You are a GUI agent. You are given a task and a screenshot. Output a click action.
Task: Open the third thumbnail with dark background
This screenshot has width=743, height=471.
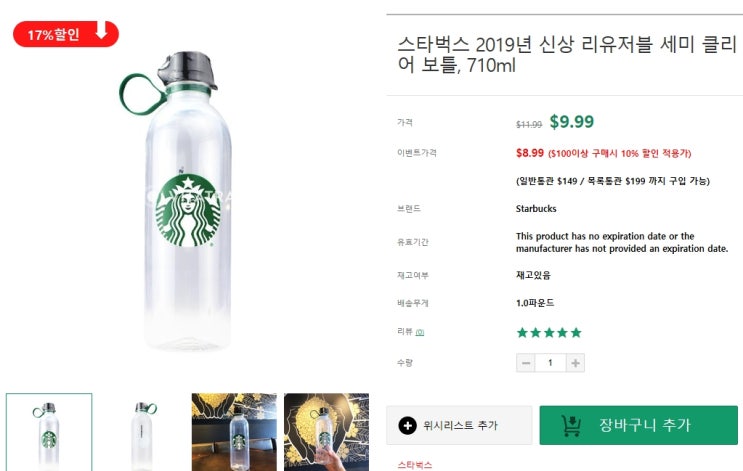[x=234, y=431]
